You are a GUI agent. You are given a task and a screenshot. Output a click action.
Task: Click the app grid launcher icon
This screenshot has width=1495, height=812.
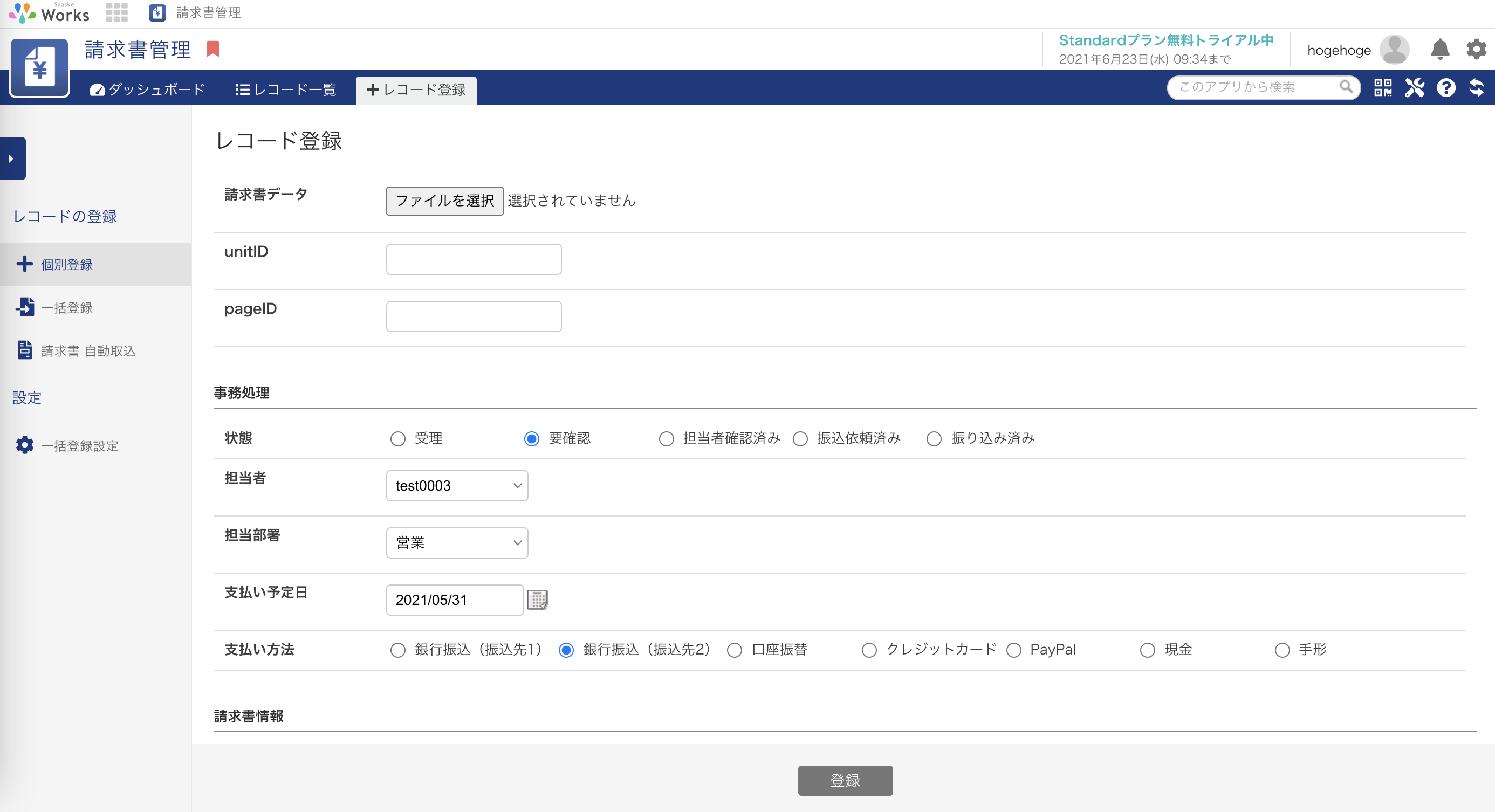click(116, 12)
